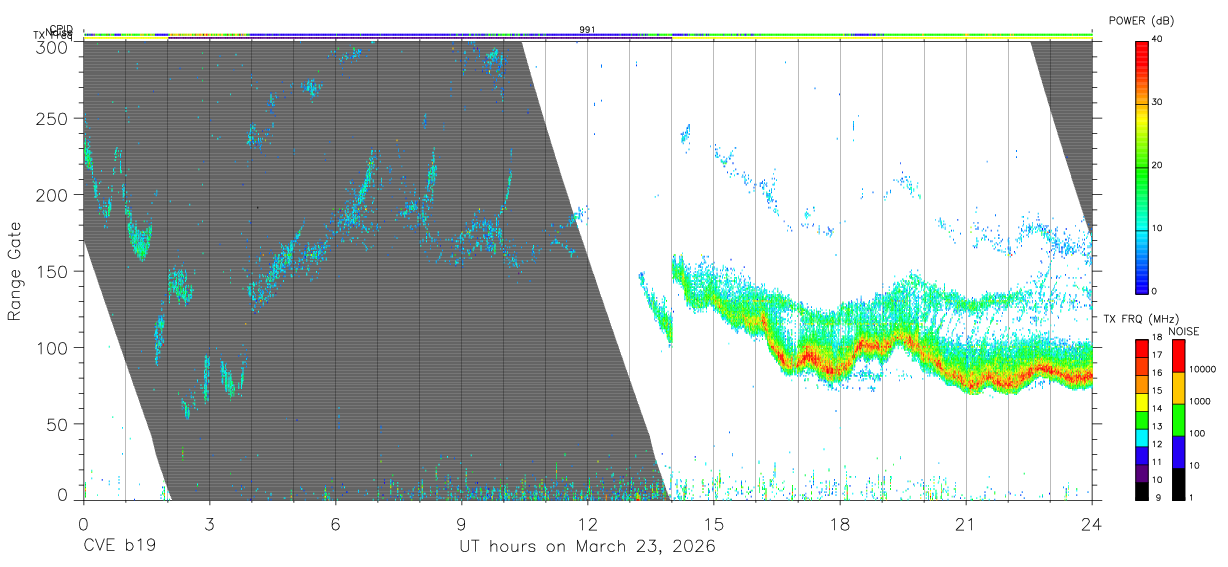Click the cyan 12 MHz frequency swatch
Screen dimensions: 1228x567
tap(1141, 438)
